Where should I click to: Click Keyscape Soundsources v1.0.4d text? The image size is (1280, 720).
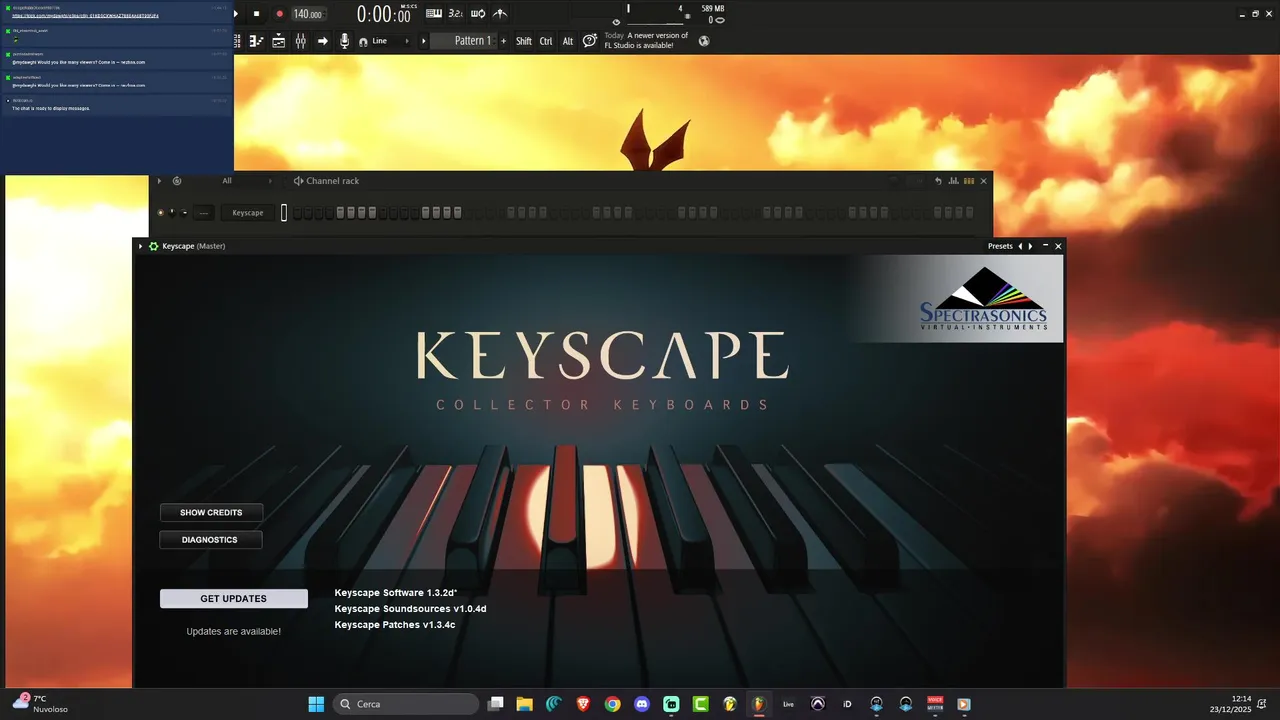[410, 609]
